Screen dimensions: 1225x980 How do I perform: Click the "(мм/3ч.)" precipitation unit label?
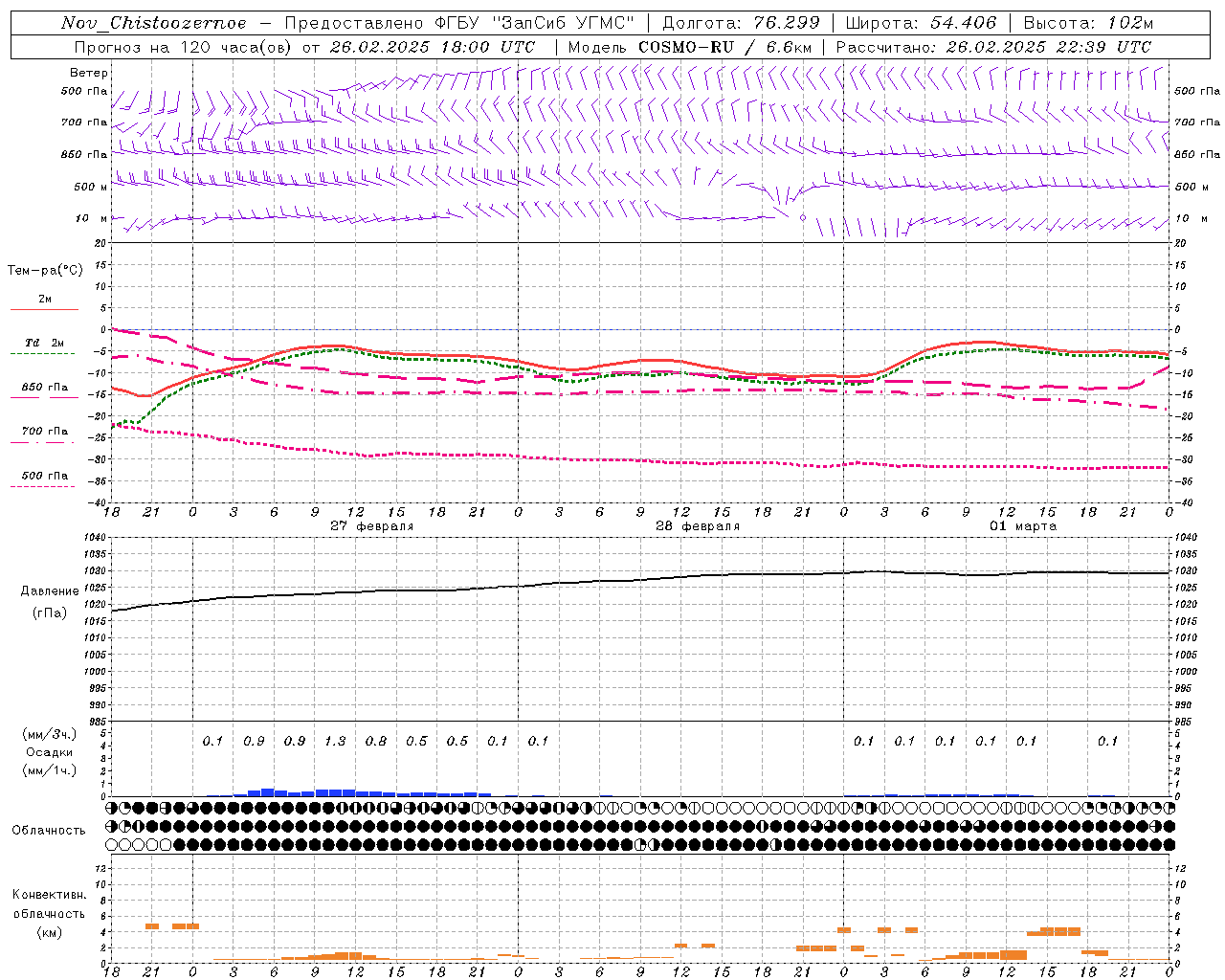[50, 734]
